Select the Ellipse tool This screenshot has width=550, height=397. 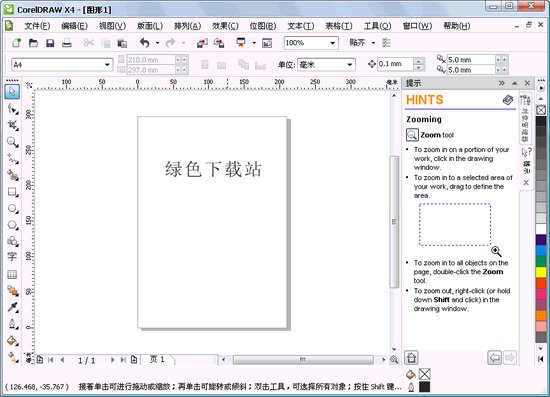13,208
